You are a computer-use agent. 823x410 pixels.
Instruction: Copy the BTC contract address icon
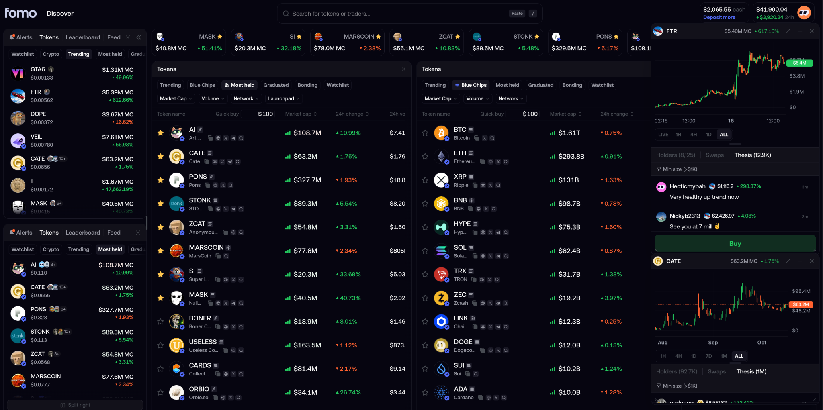(477, 138)
